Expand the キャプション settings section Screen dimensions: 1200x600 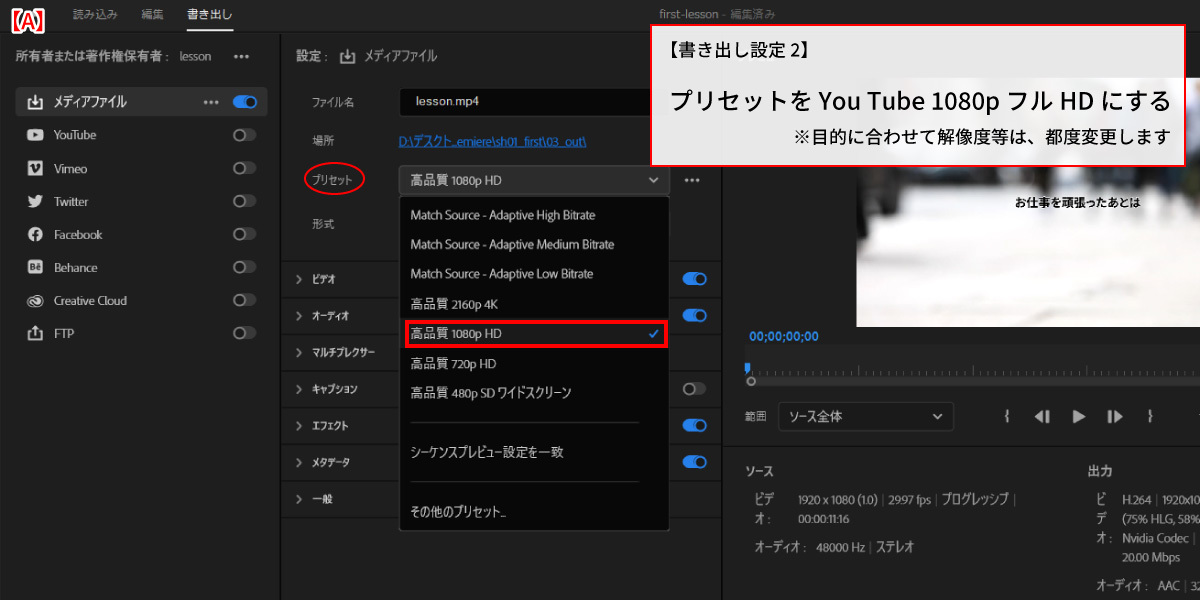point(298,389)
